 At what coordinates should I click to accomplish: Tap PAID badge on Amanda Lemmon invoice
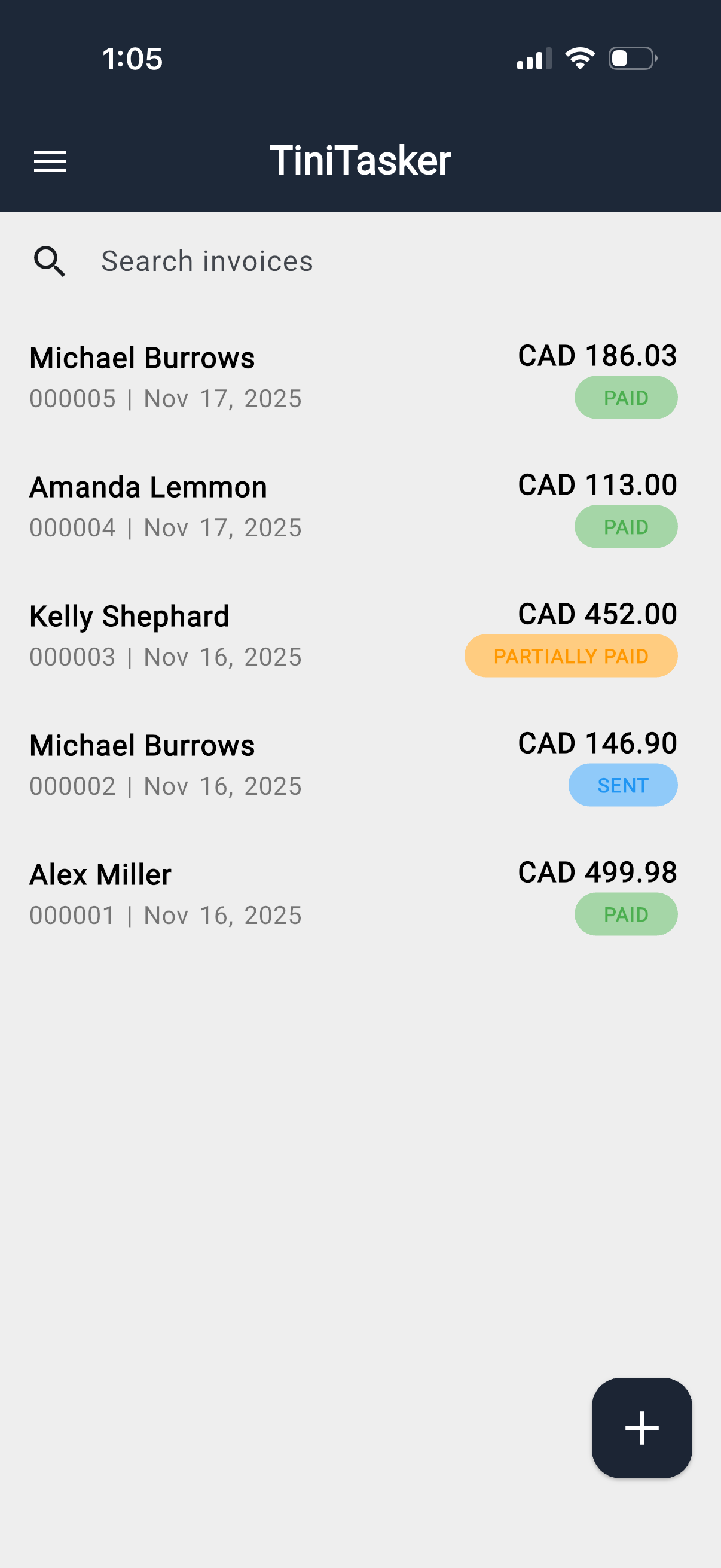coord(625,527)
